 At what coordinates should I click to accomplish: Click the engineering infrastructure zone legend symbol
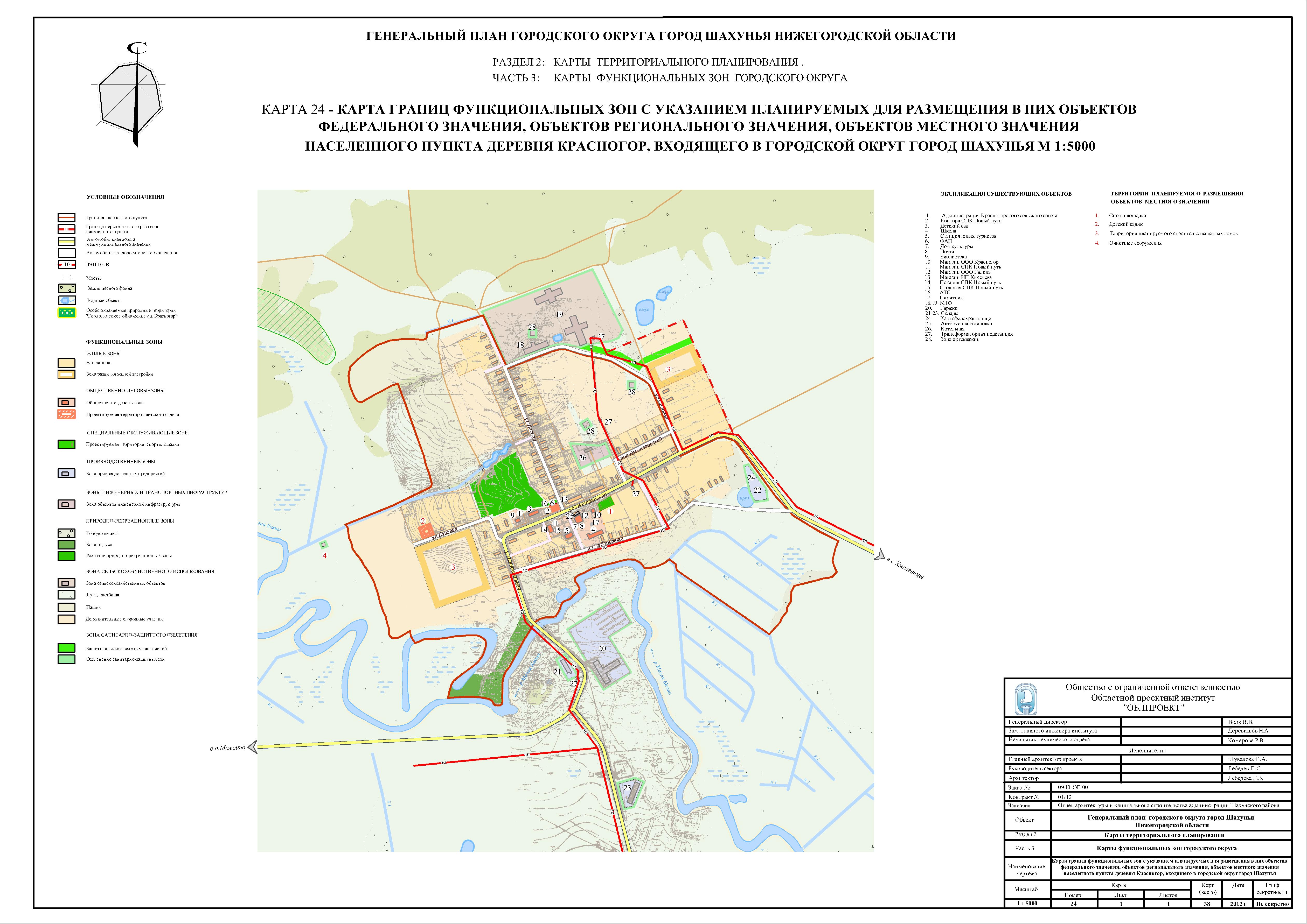coord(67,504)
